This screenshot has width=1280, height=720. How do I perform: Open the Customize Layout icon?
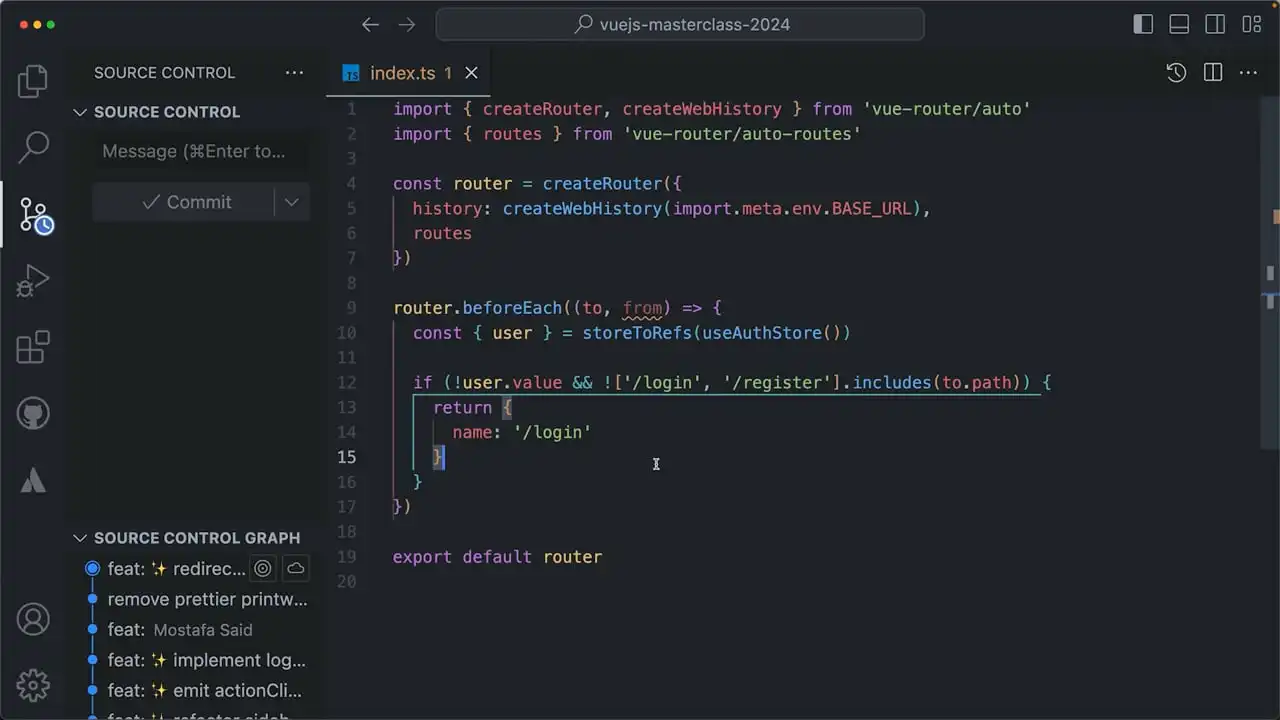click(1251, 25)
